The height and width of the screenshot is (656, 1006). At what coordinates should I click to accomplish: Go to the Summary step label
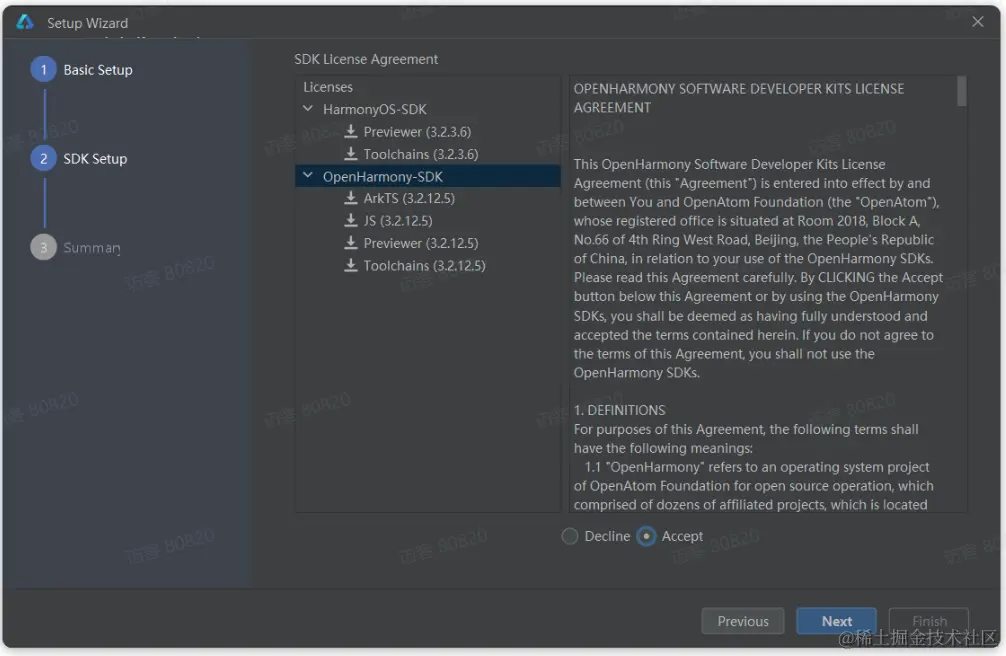click(x=92, y=248)
